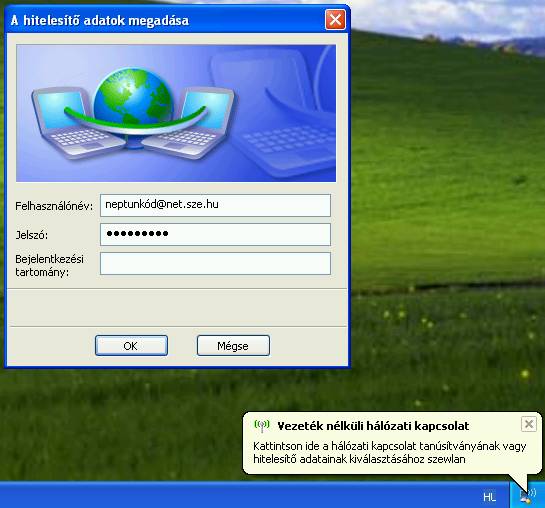The width and height of the screenshot is (545, 508).
Task: Click the balloon message about szewlan credentials
Action: [x=390, y=452]
